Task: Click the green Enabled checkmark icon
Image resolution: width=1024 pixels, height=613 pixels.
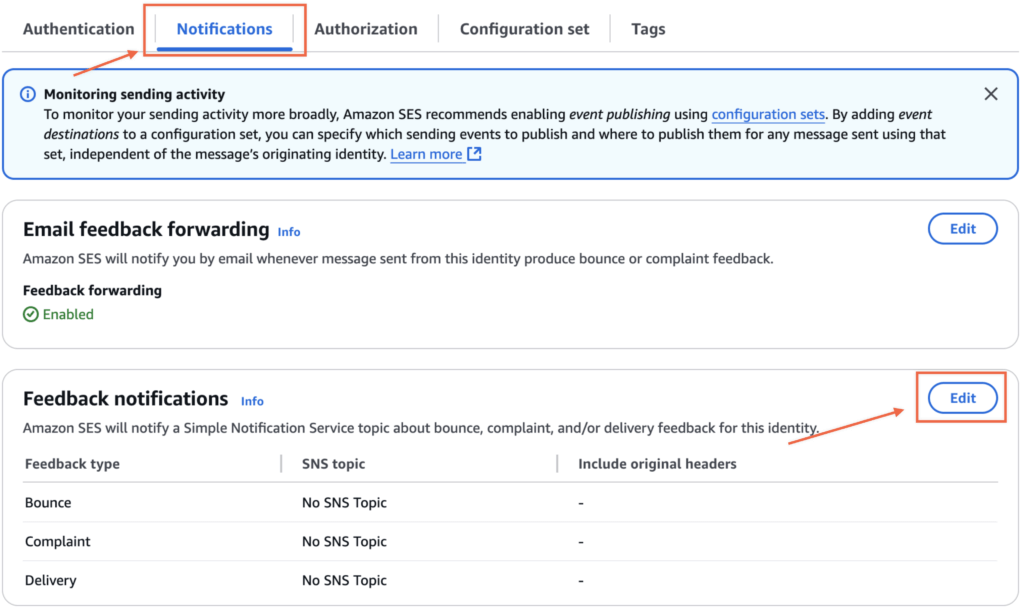Action: pyautogui.click(x=31, y=314)
